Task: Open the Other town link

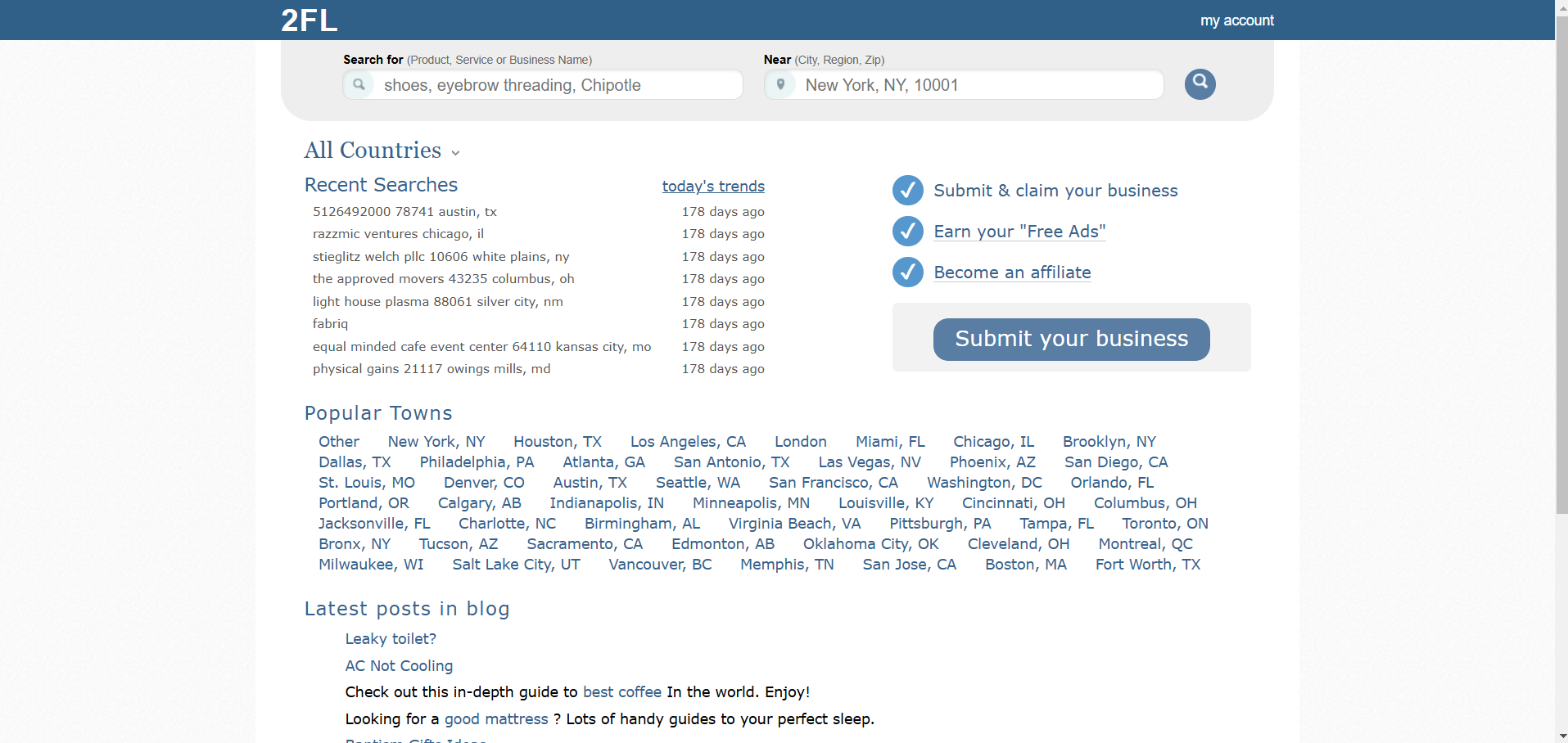Action: pos(339,442)
